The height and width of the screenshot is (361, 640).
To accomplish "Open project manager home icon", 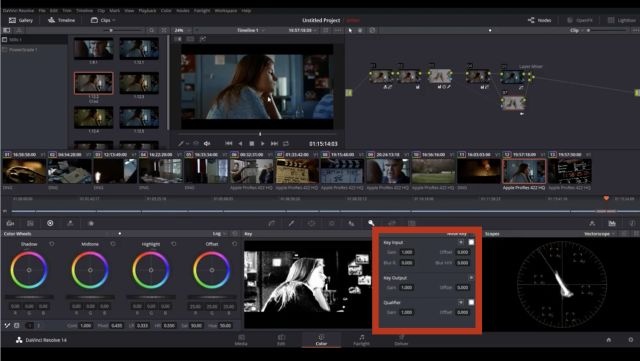I will [x=609, y=340].
